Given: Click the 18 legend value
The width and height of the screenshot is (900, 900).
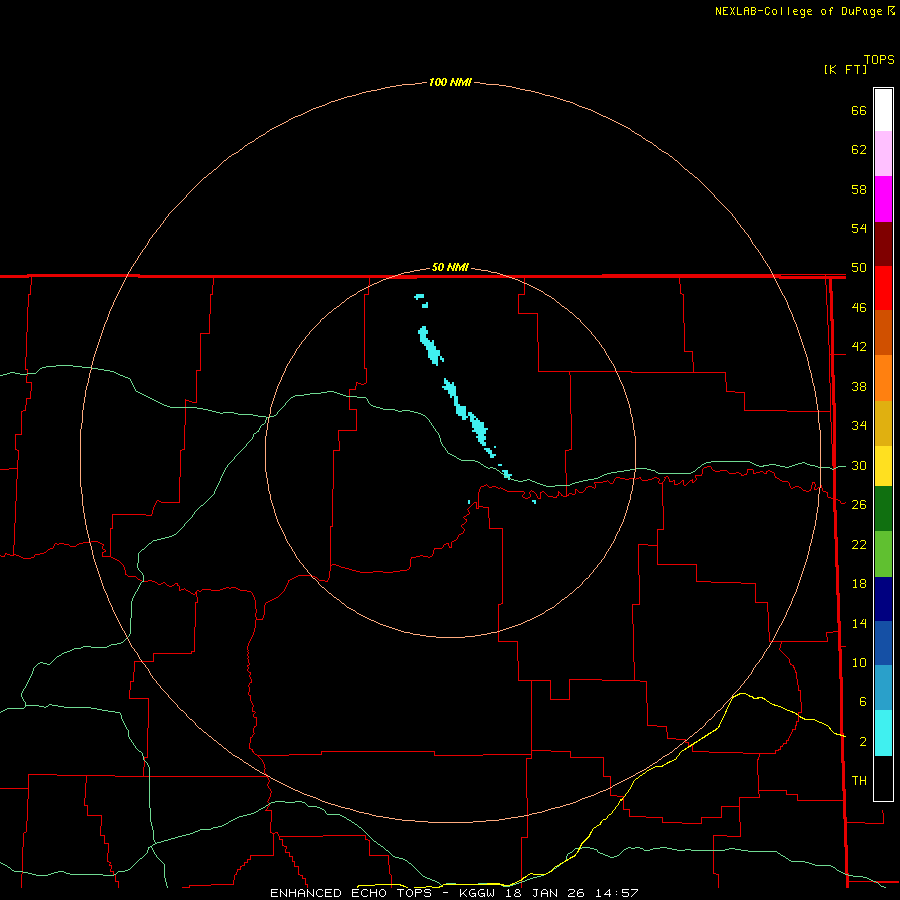Looking at the screenshot, I should tap(859, 584).
